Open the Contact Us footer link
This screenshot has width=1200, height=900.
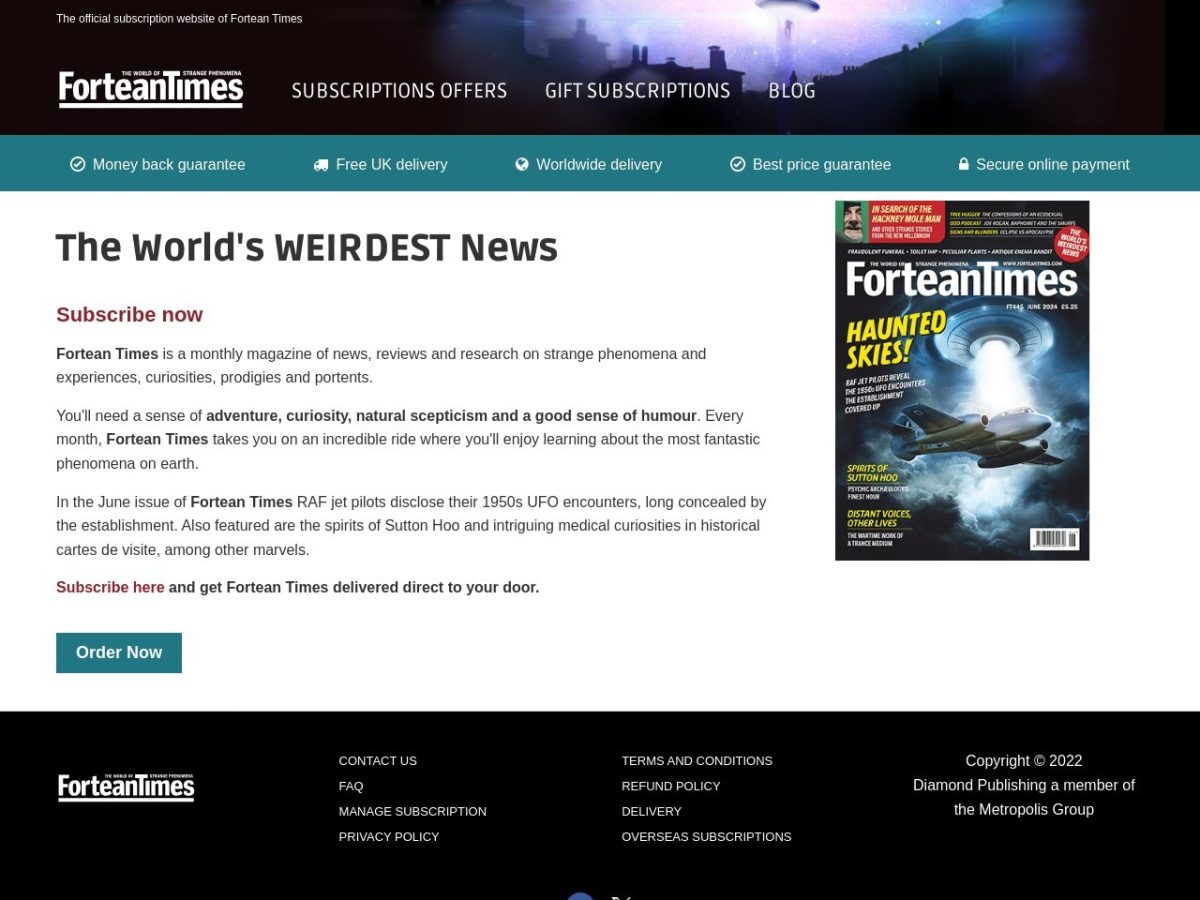tap(378, 760)
